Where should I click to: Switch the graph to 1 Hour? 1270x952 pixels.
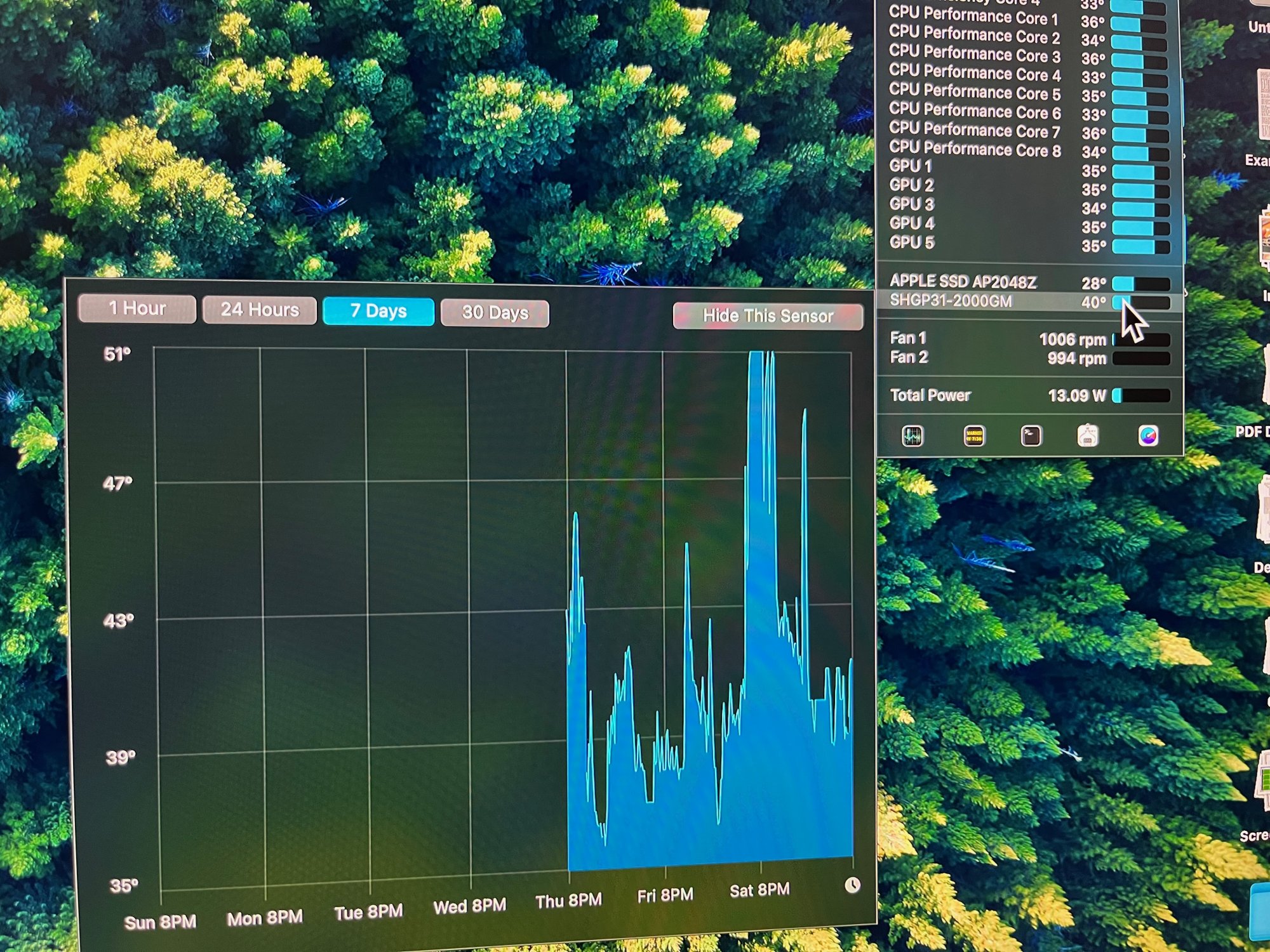point(137,308)
